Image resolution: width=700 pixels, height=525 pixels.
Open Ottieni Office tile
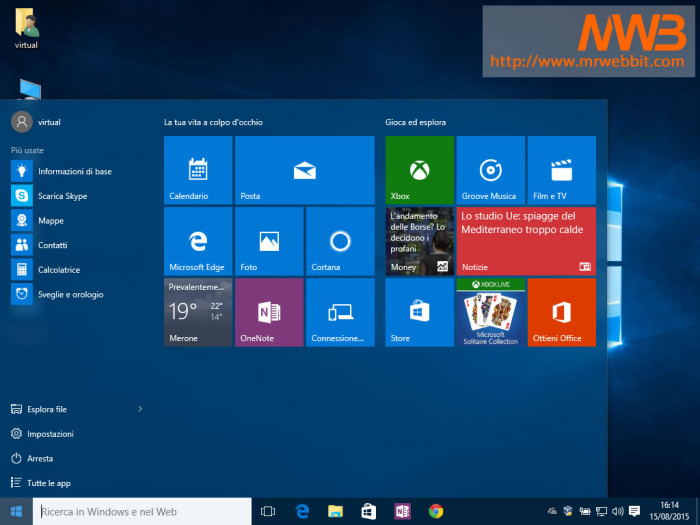pyautogui.click(x=562, y=312)
